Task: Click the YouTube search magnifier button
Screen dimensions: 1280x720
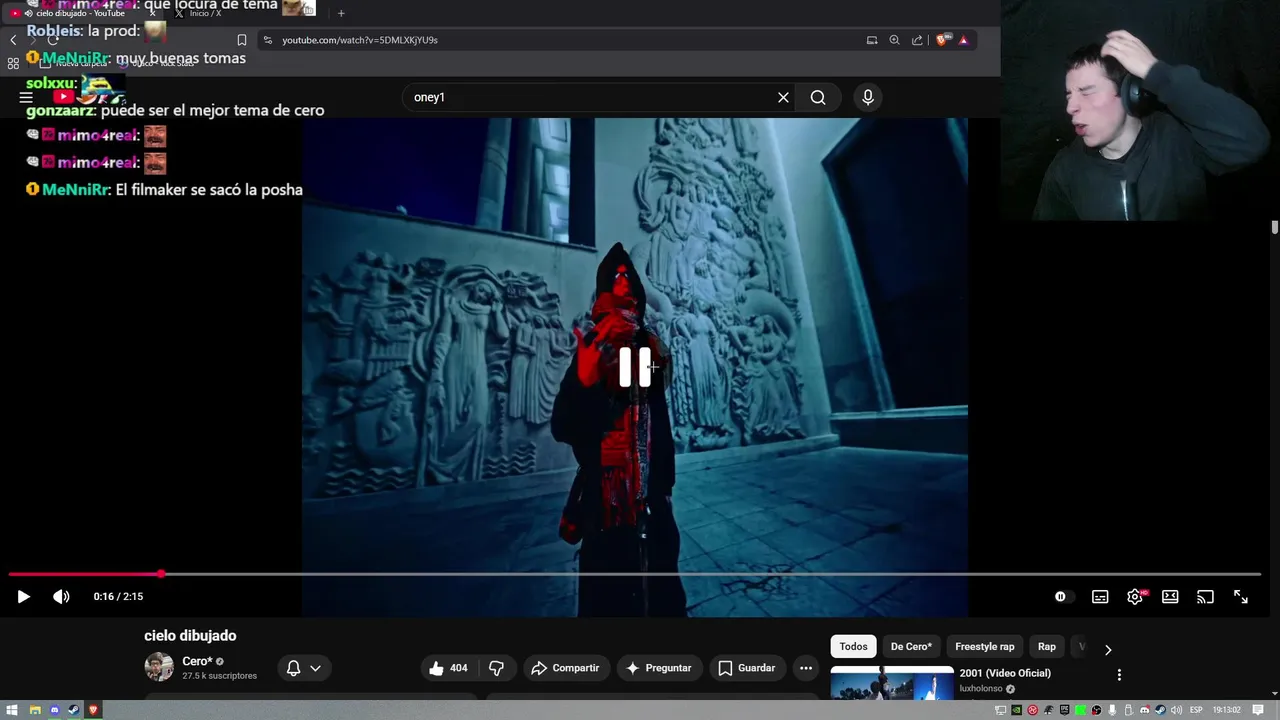Action: [818, 97]
